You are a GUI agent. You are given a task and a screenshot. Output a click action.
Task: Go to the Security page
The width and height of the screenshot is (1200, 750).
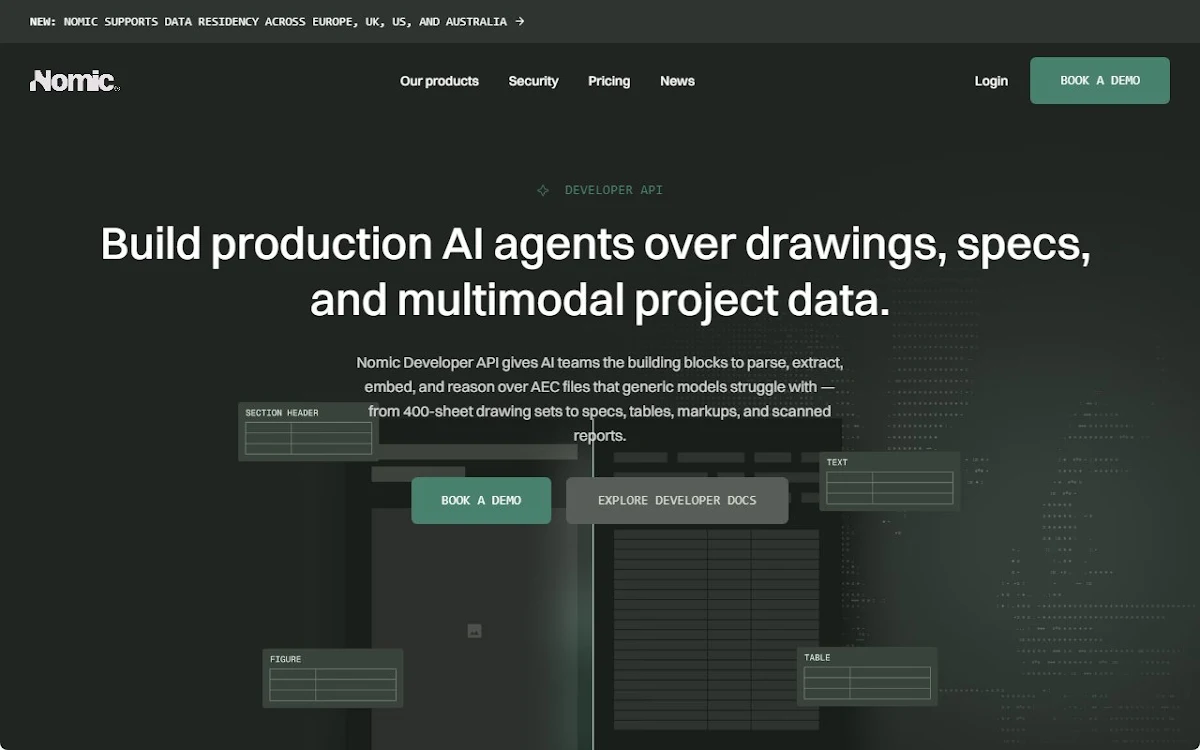point(533,81)
